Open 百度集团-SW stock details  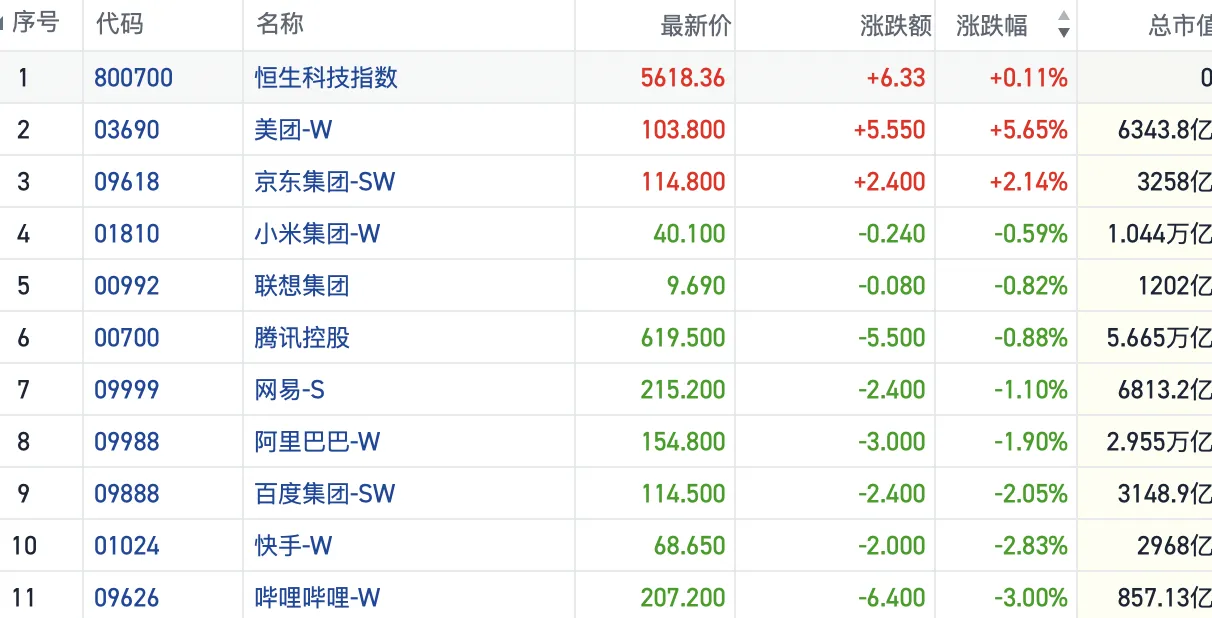(324, 494)
